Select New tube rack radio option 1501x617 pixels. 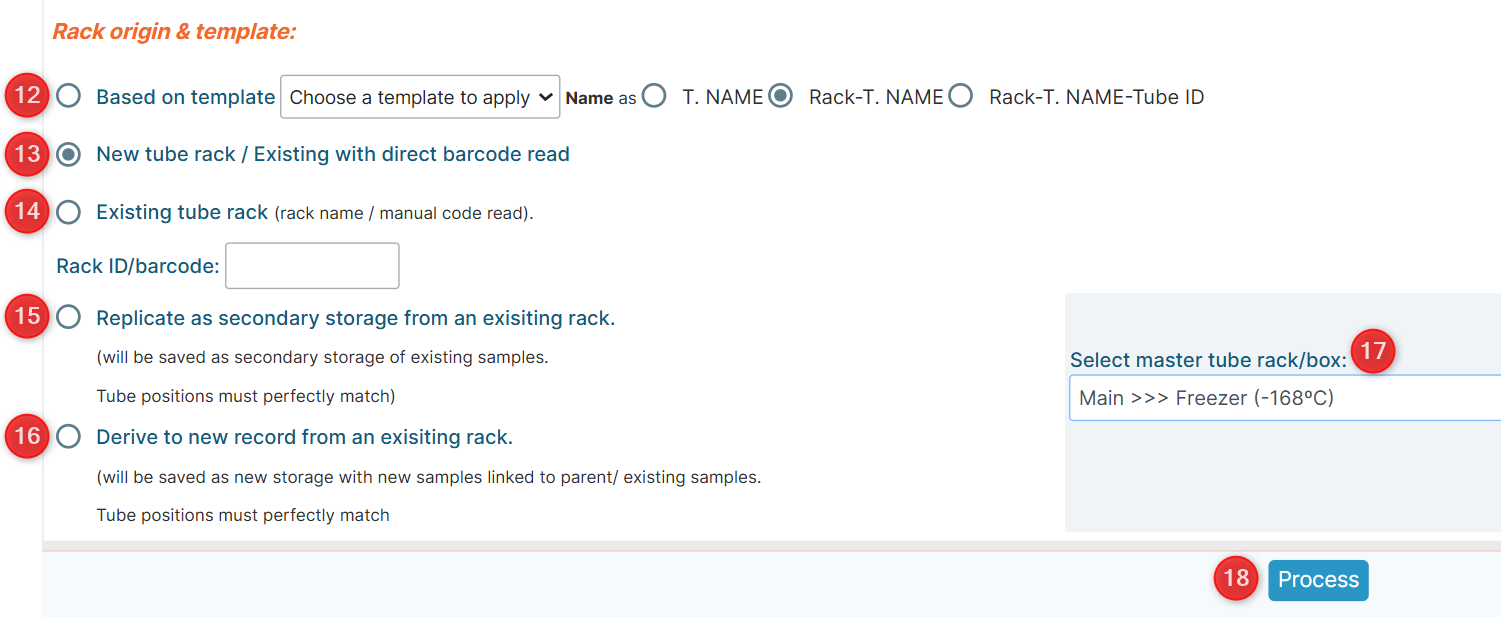(68, 154)
